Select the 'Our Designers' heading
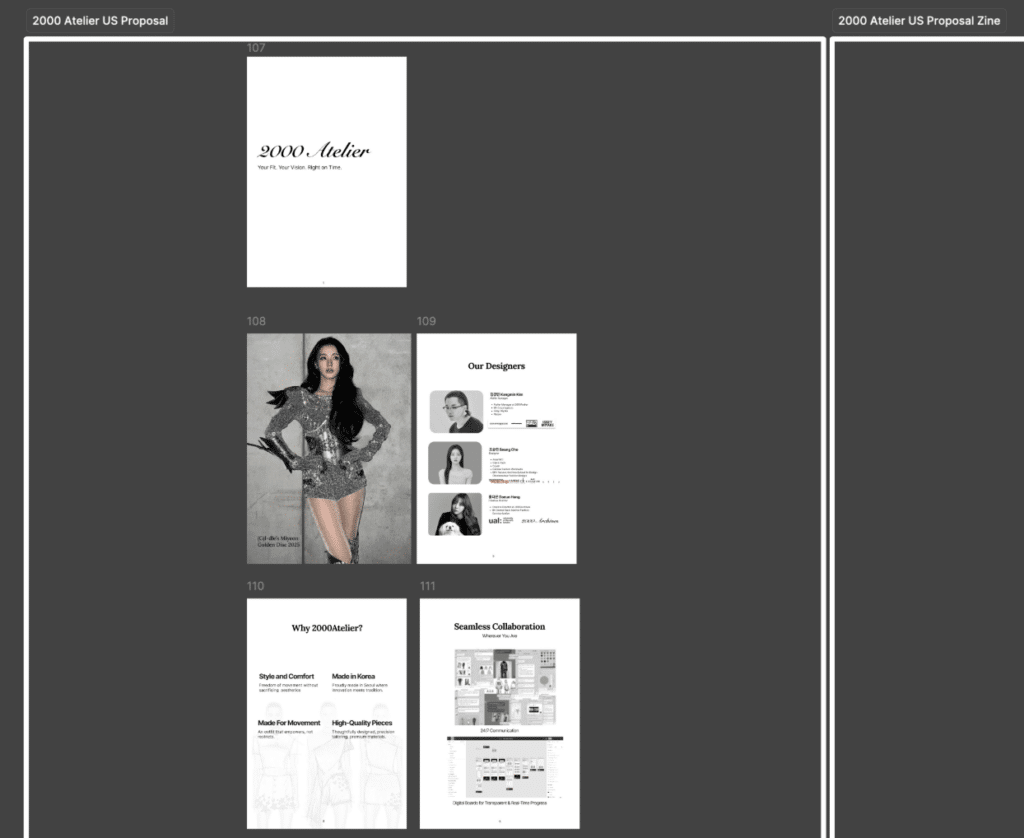The height and width of the screenshot is (838, 1024). coord(496,366)
